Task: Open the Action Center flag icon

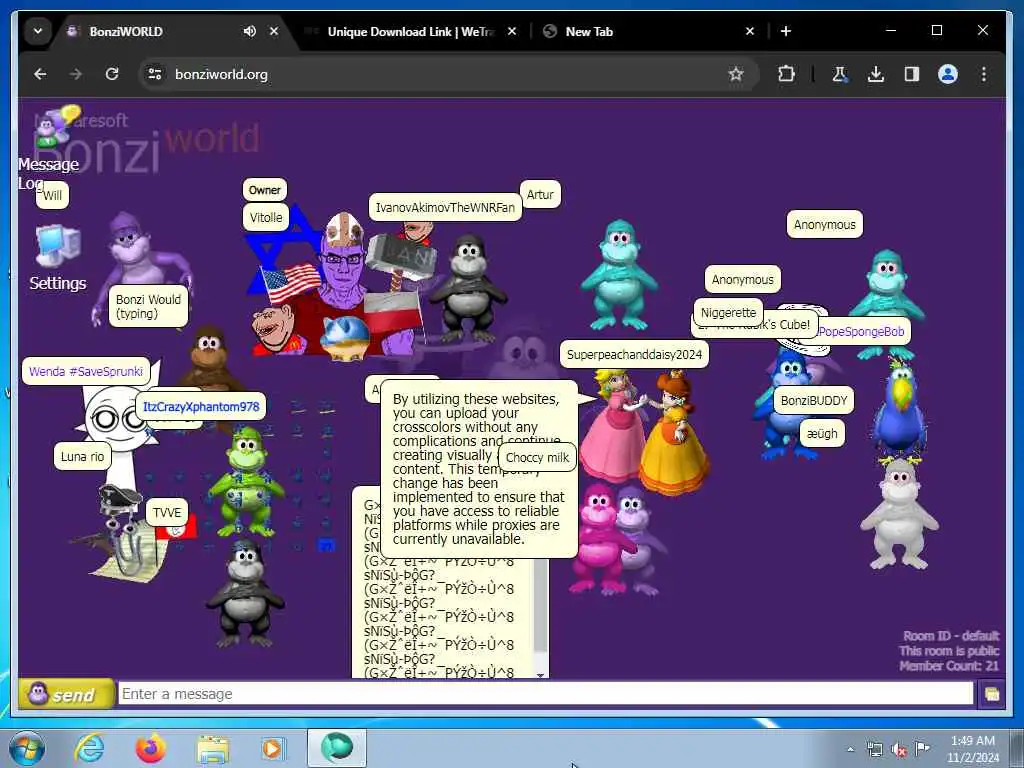Action: pyautogui.click(x=922, y=749)
